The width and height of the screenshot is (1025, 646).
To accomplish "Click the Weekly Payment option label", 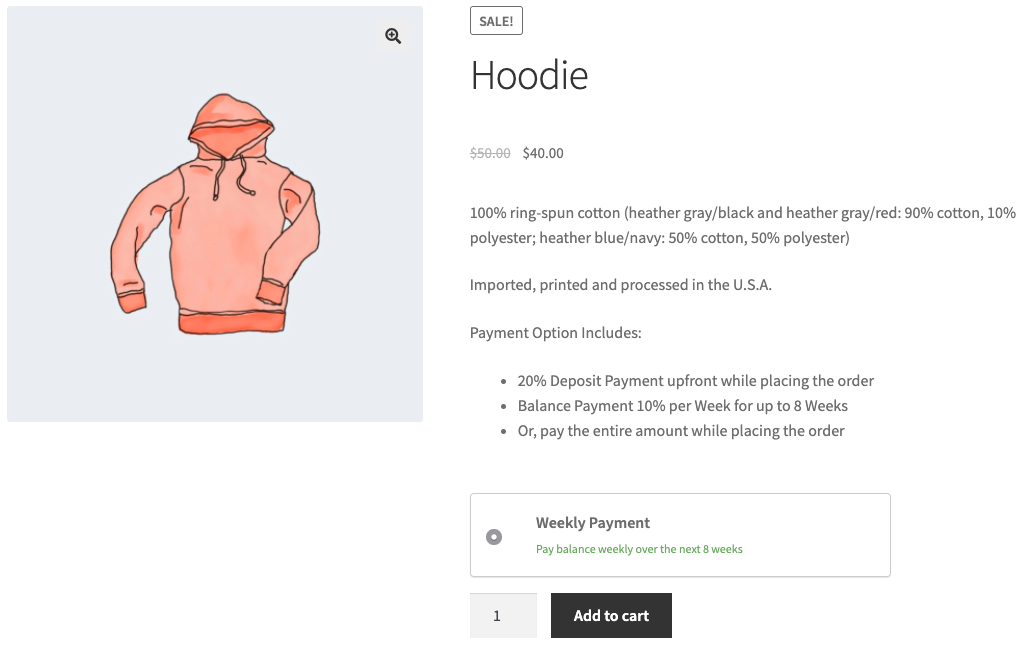I will point(593,523).
